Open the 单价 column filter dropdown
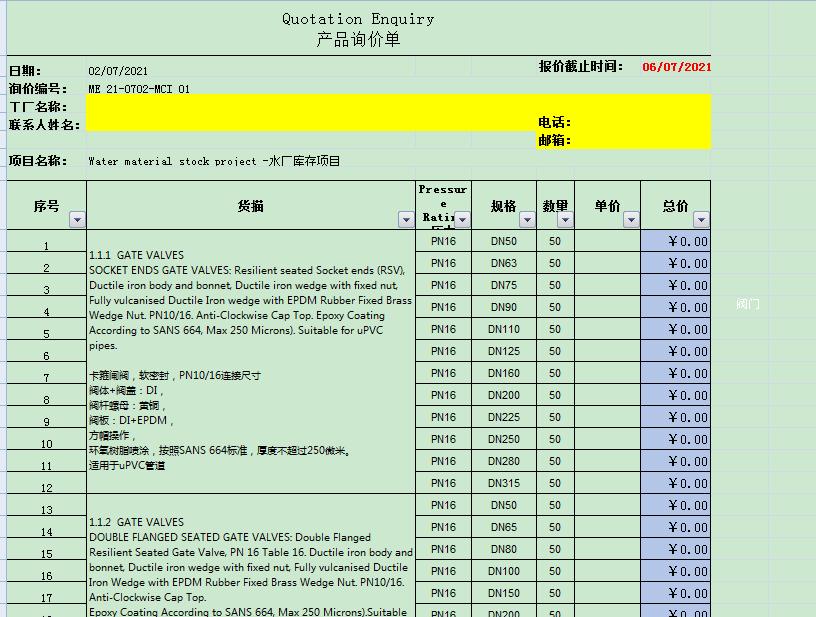816x617 pixels. pos(631,219)
